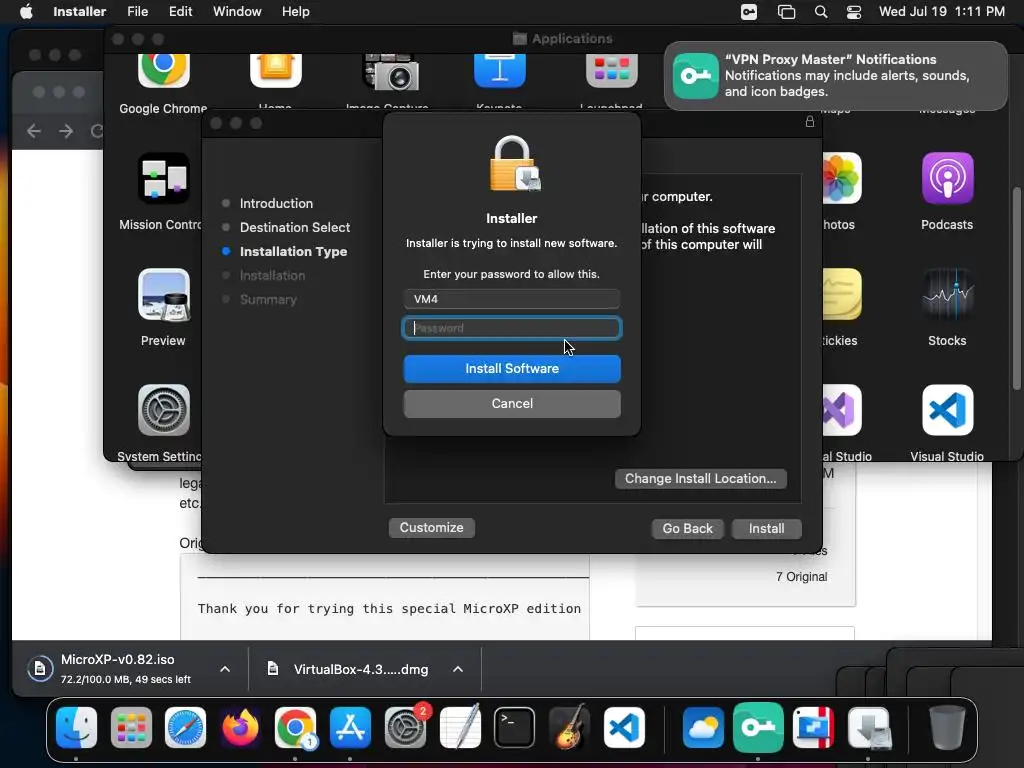1024x768 pixels.
Task: Click Applications window scrollbar
Action: tap(1017, 289)
